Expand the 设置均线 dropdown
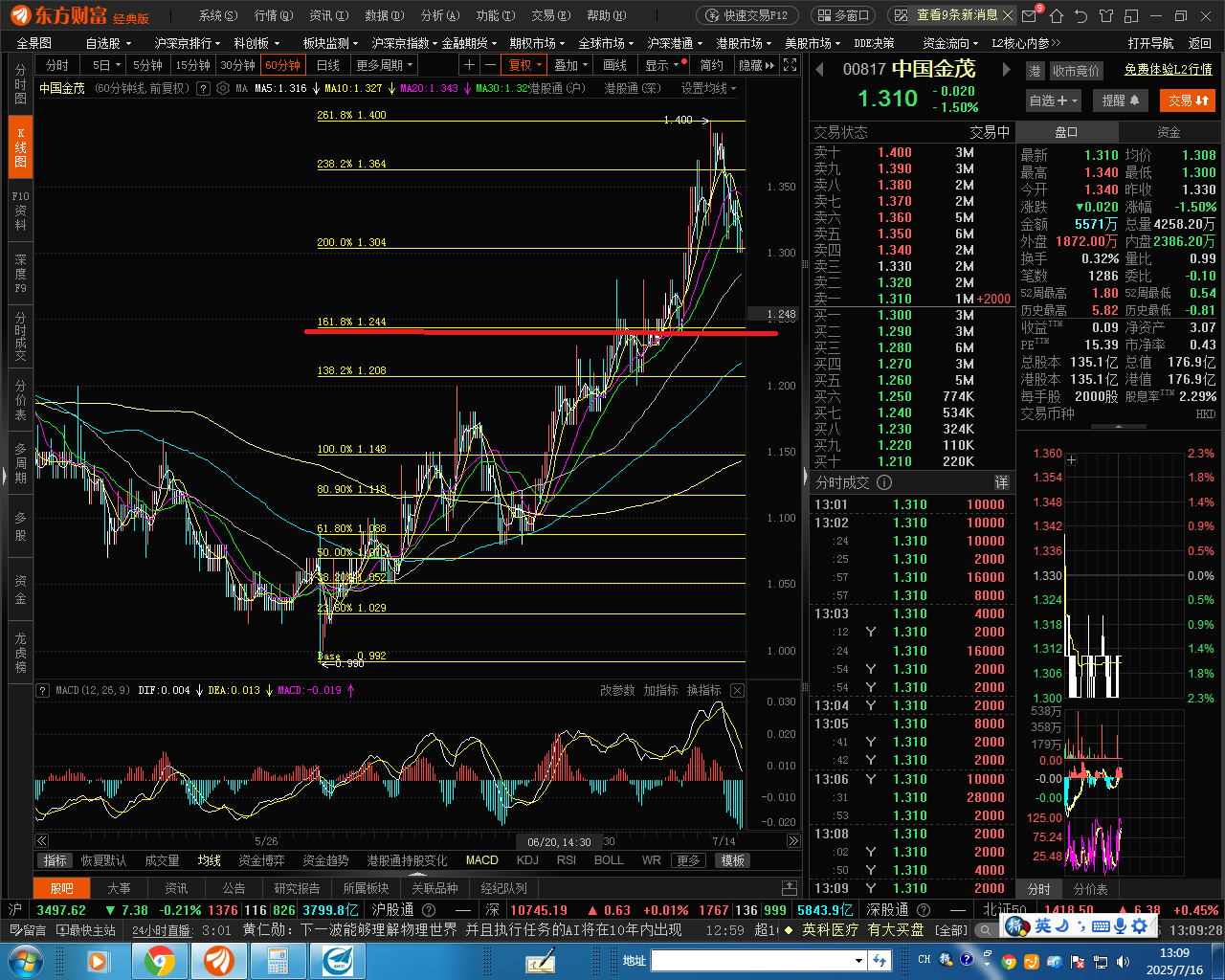This screenshot has height=980, width=1225. [x=708, y=88]
